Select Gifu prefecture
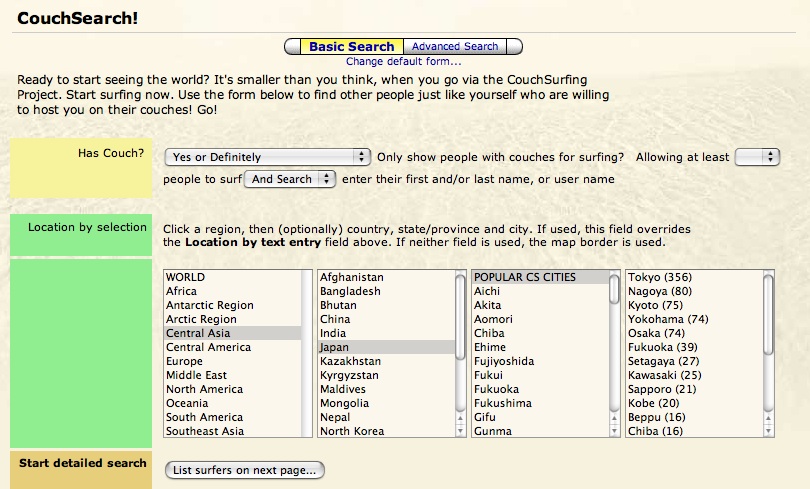The width and height of the screenshot is (810, 489). (541, 417)
